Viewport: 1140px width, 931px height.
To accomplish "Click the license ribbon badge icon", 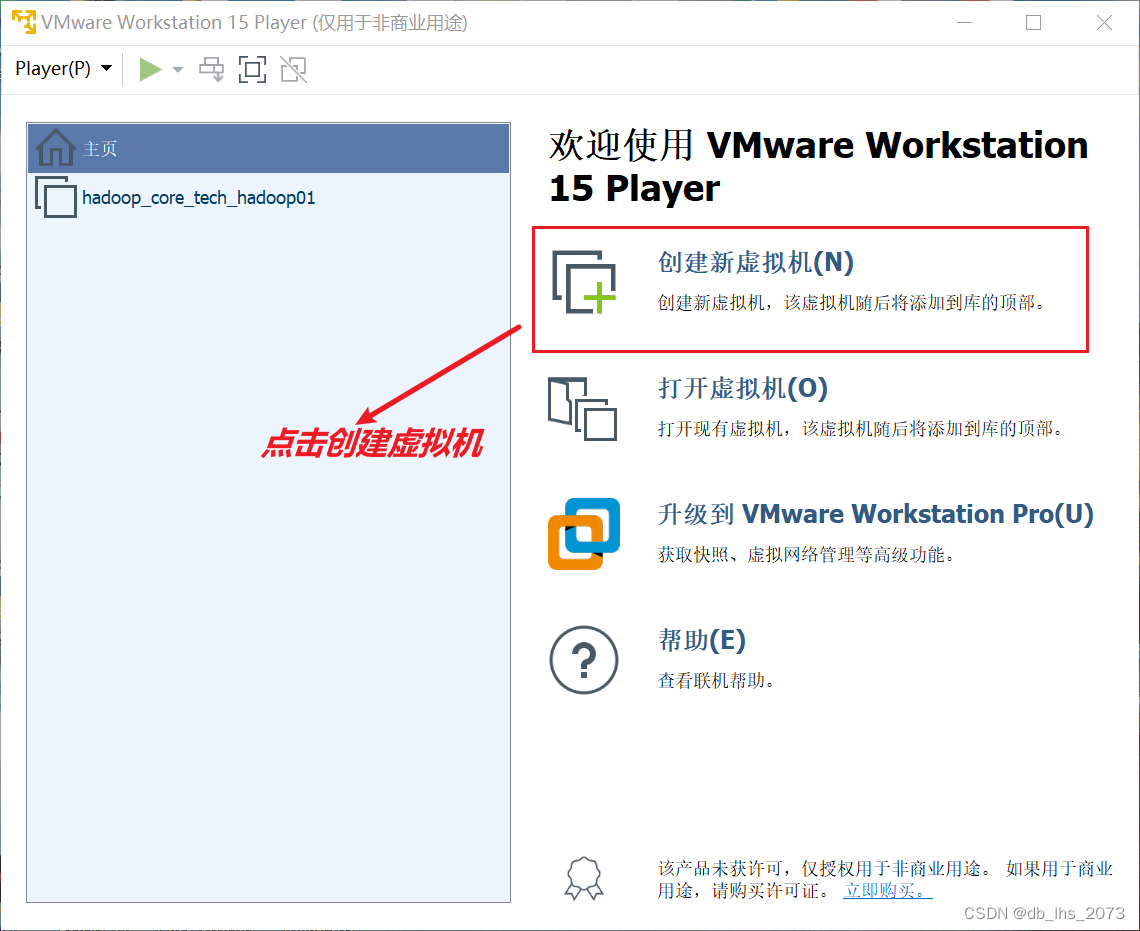I will tap(585, 879).
